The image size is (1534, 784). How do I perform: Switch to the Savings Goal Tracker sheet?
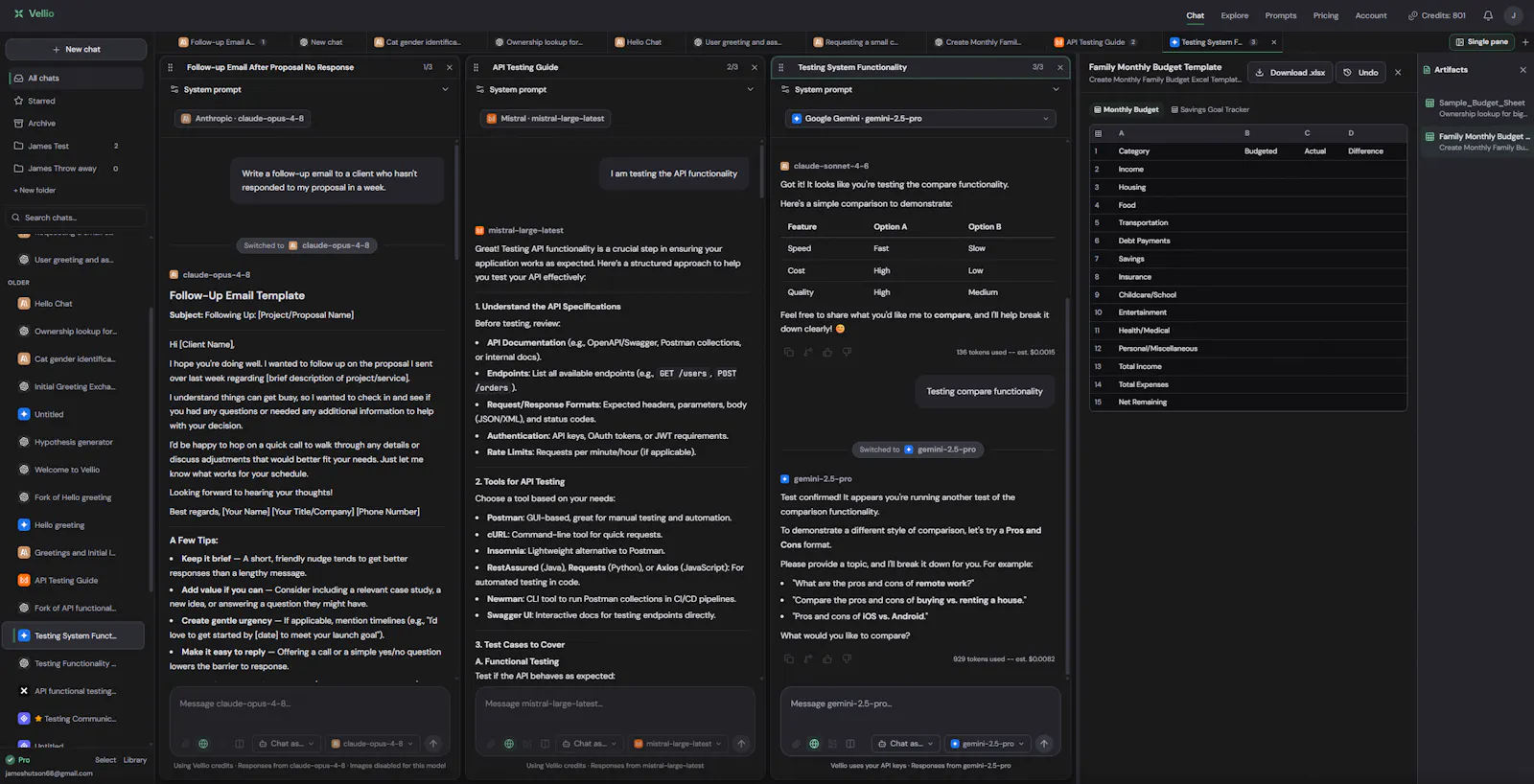[1211, 110]
